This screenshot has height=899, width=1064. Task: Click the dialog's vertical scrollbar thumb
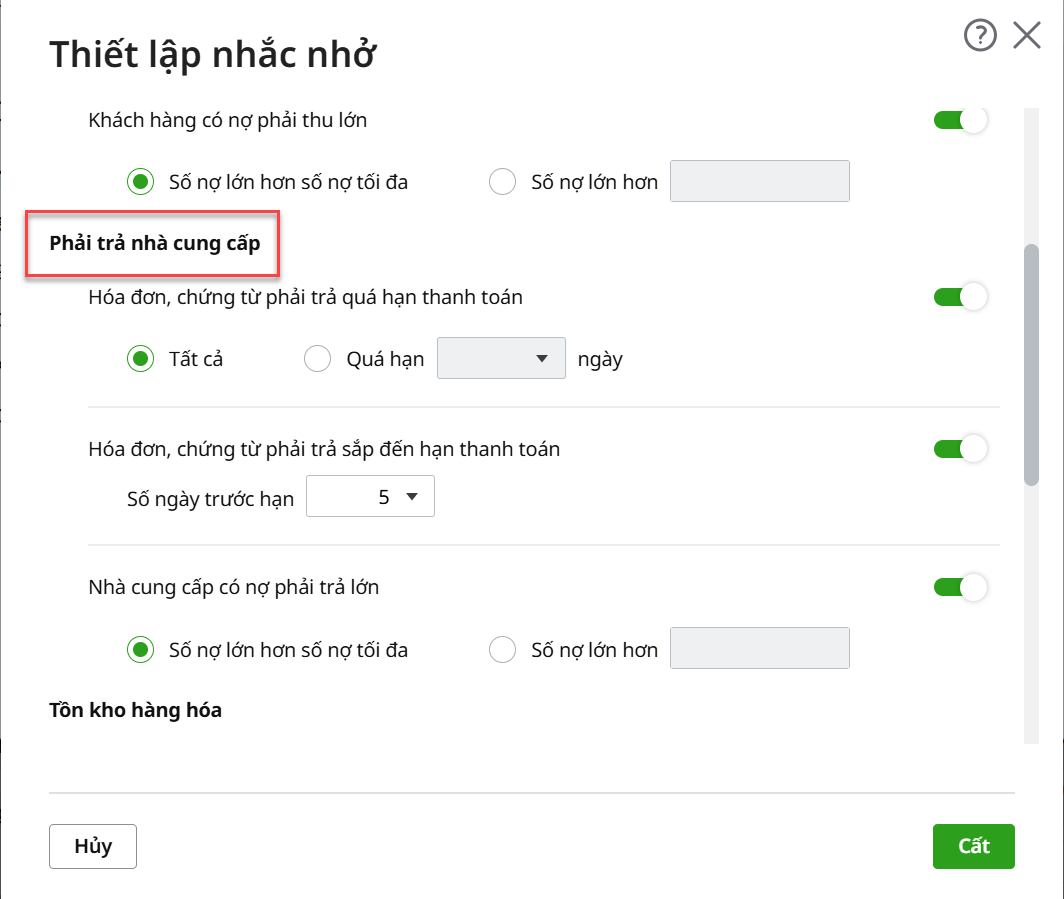coord(1031,364)
